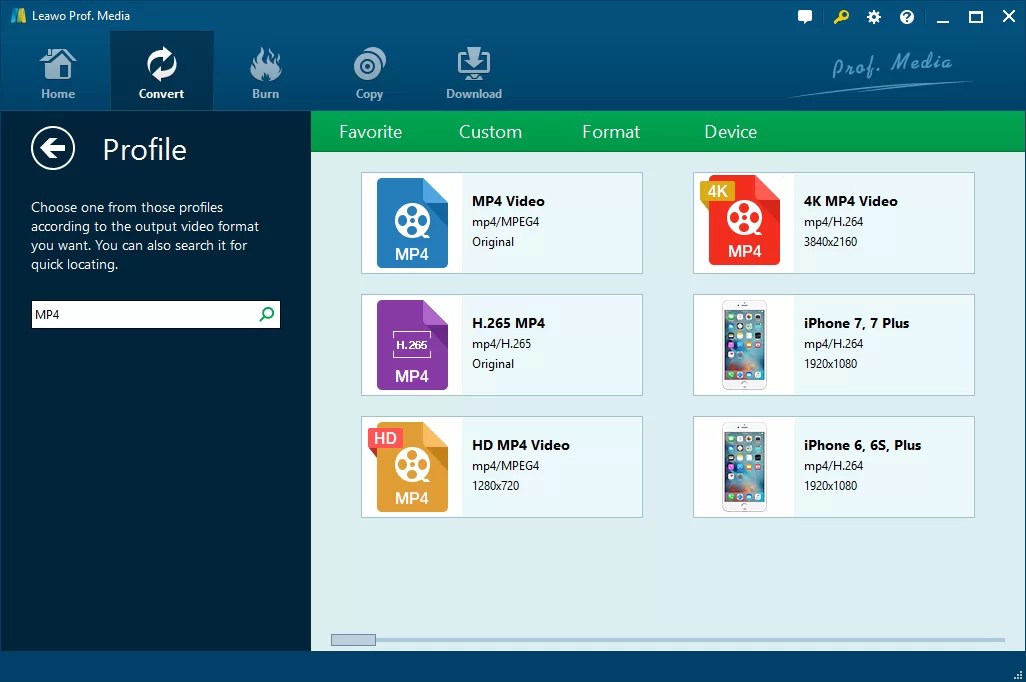
Task: Switch to the Favorite tab
Action: [370, 132]
